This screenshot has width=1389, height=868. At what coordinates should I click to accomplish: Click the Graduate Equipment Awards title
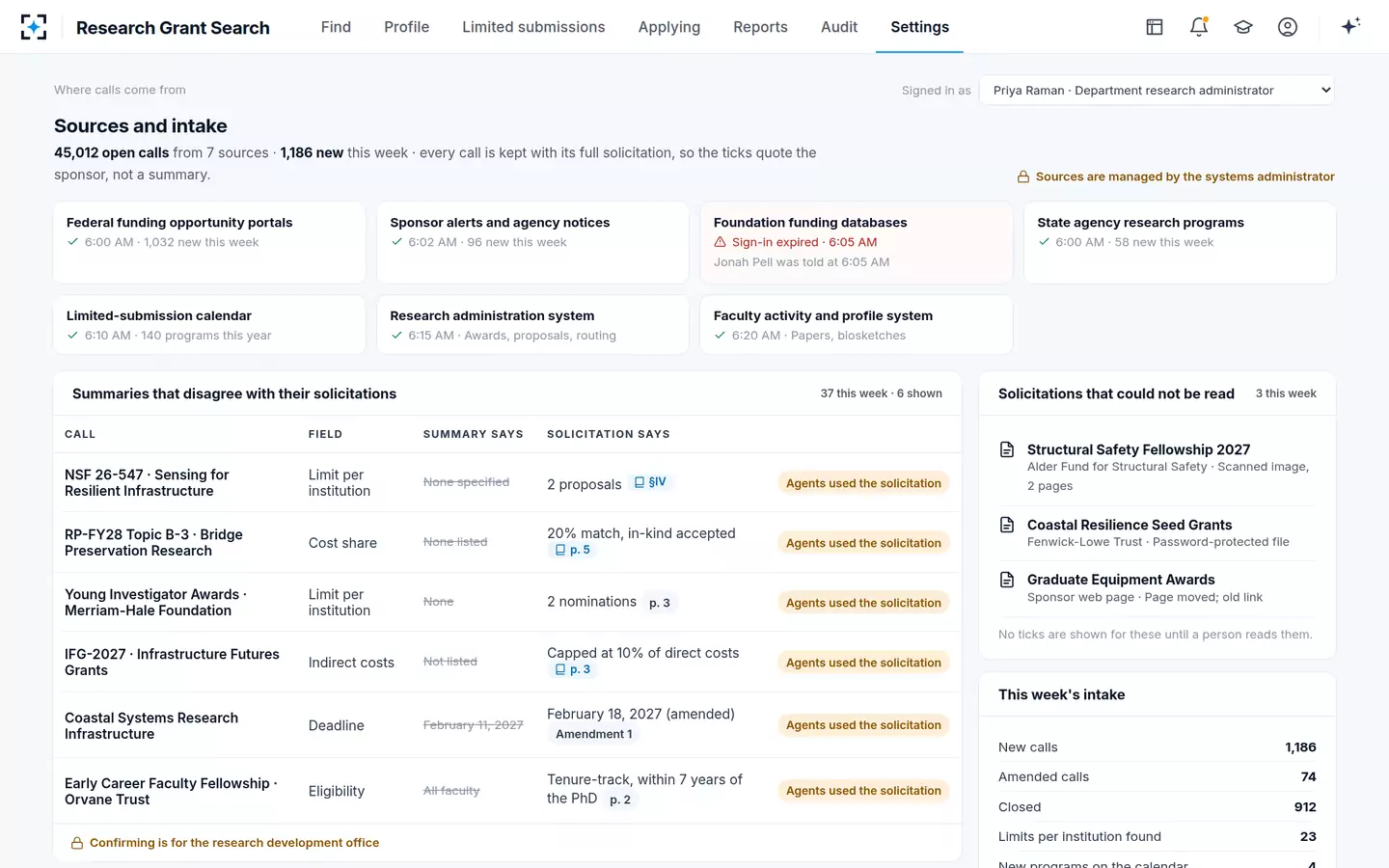point(1121,580)
